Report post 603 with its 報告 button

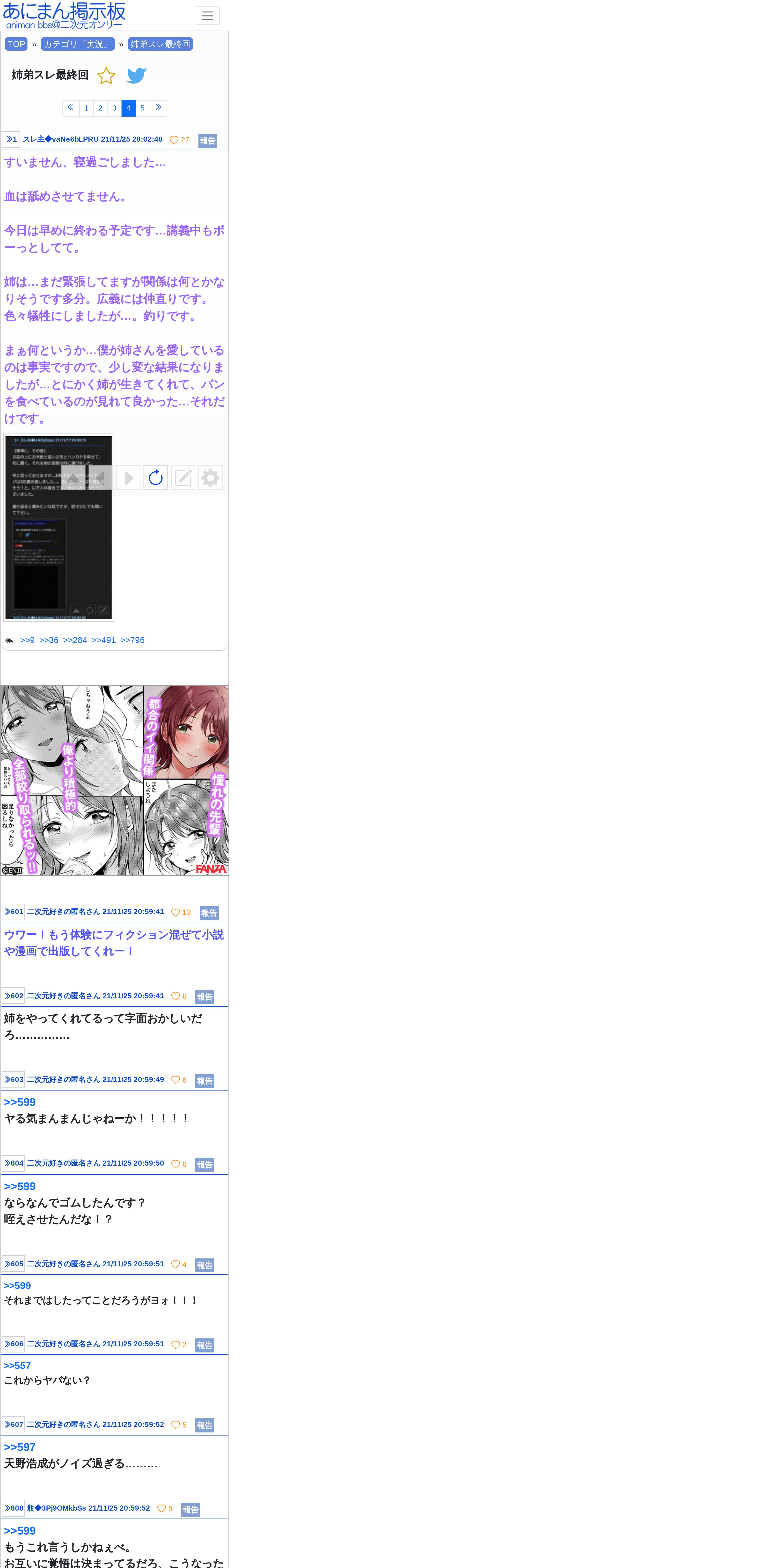tap(205, 1081)
